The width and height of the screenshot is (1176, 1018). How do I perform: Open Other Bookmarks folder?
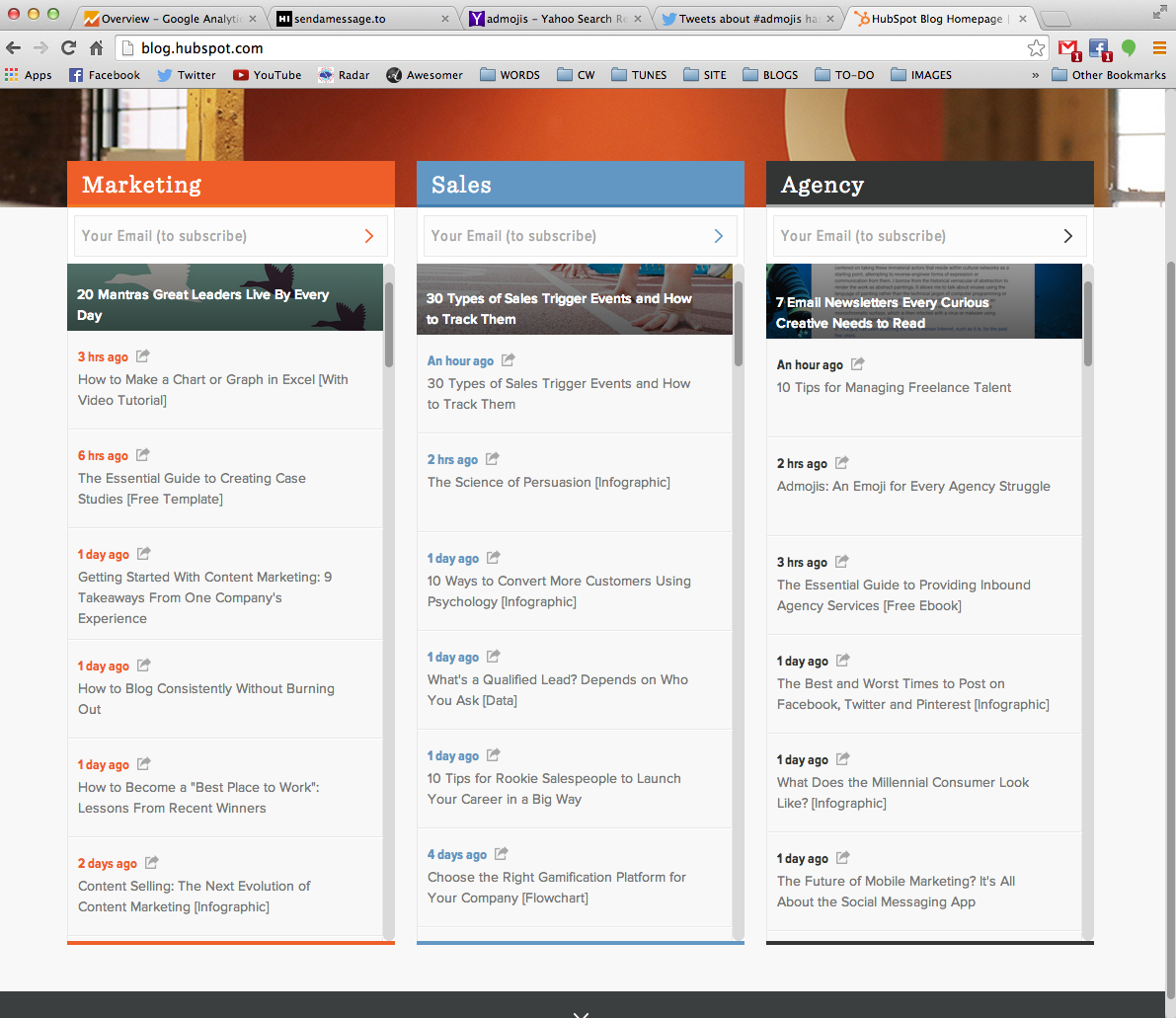[x=1109, y=75]
